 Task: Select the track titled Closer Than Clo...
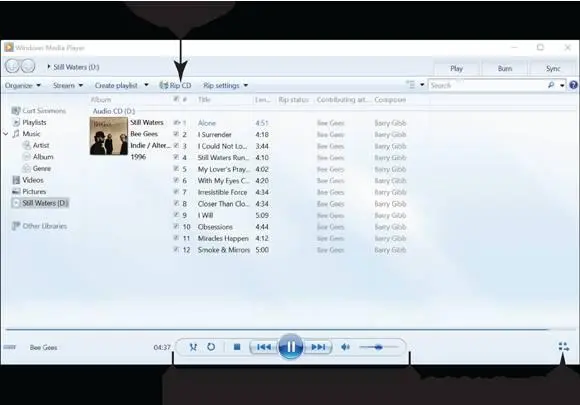click(223, 203)
